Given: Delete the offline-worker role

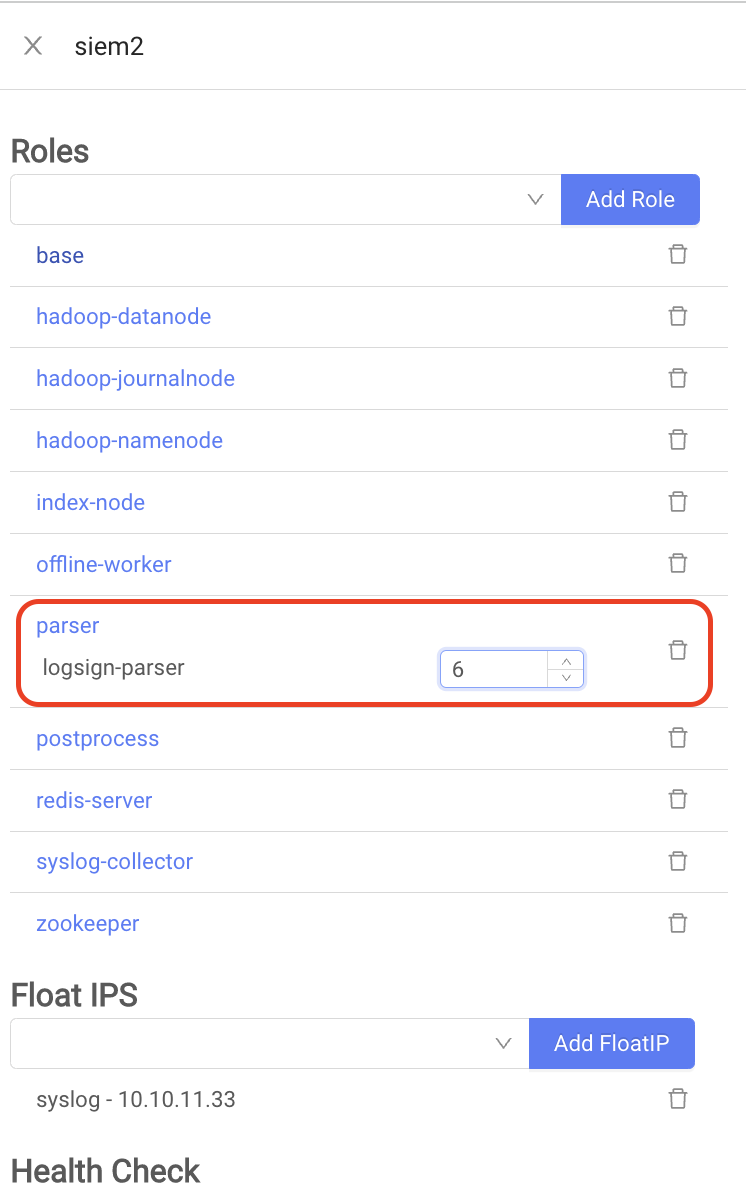Looking at the screenshot, I should pyautogui.click(x=678, y=564).
